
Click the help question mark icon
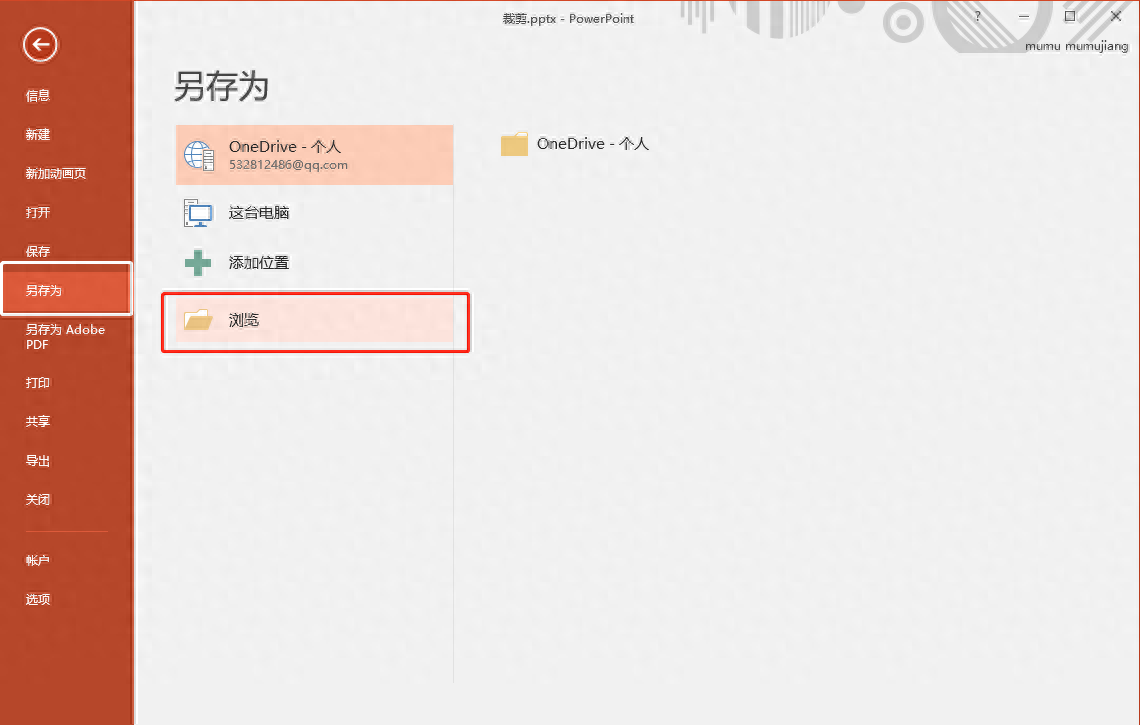click(x=978, y=16)
